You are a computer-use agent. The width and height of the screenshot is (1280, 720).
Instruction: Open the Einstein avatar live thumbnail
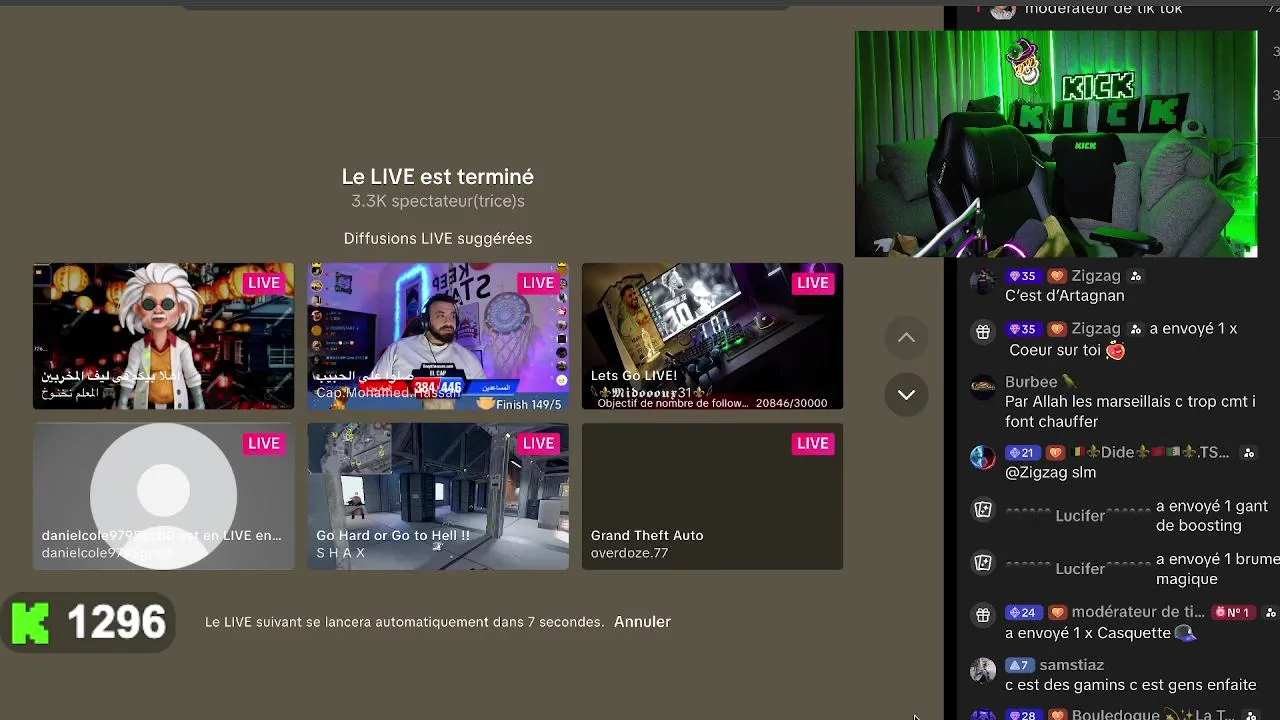click(164, 336)
